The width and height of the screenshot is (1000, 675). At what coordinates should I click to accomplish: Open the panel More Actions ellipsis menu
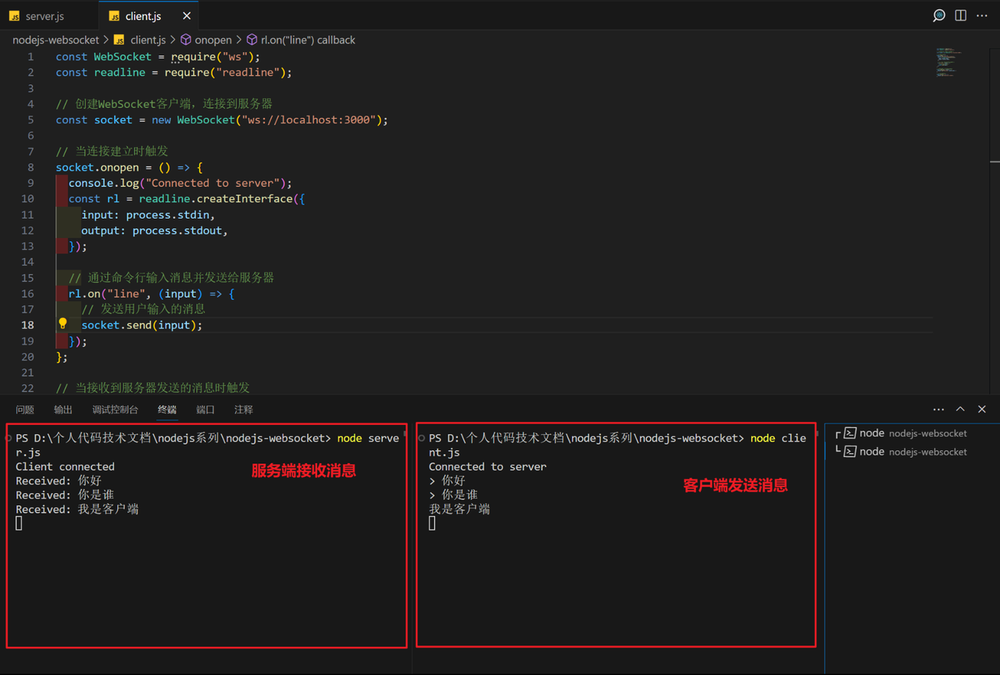(x=937, y=409)
